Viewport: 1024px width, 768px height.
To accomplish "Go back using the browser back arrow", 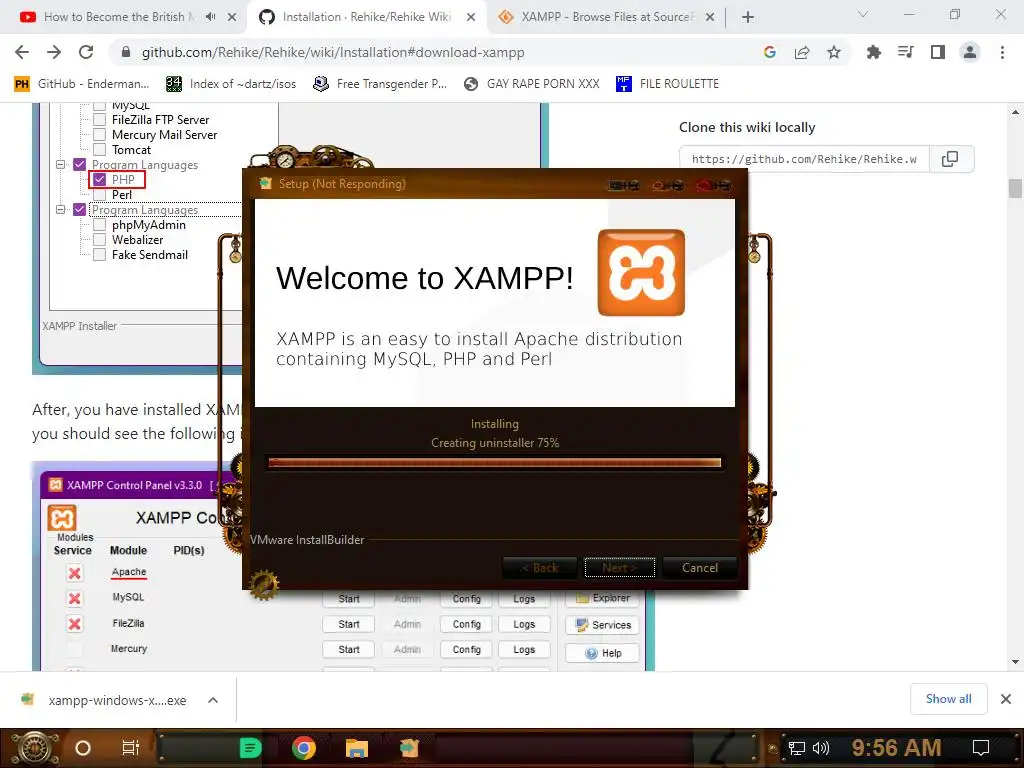I will click(x=22, y=52).
